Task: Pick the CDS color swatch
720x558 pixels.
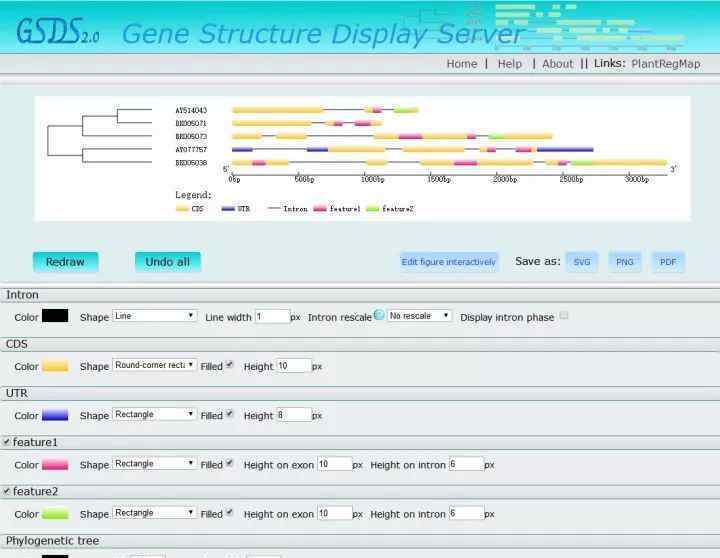Action: coord(55,366)
